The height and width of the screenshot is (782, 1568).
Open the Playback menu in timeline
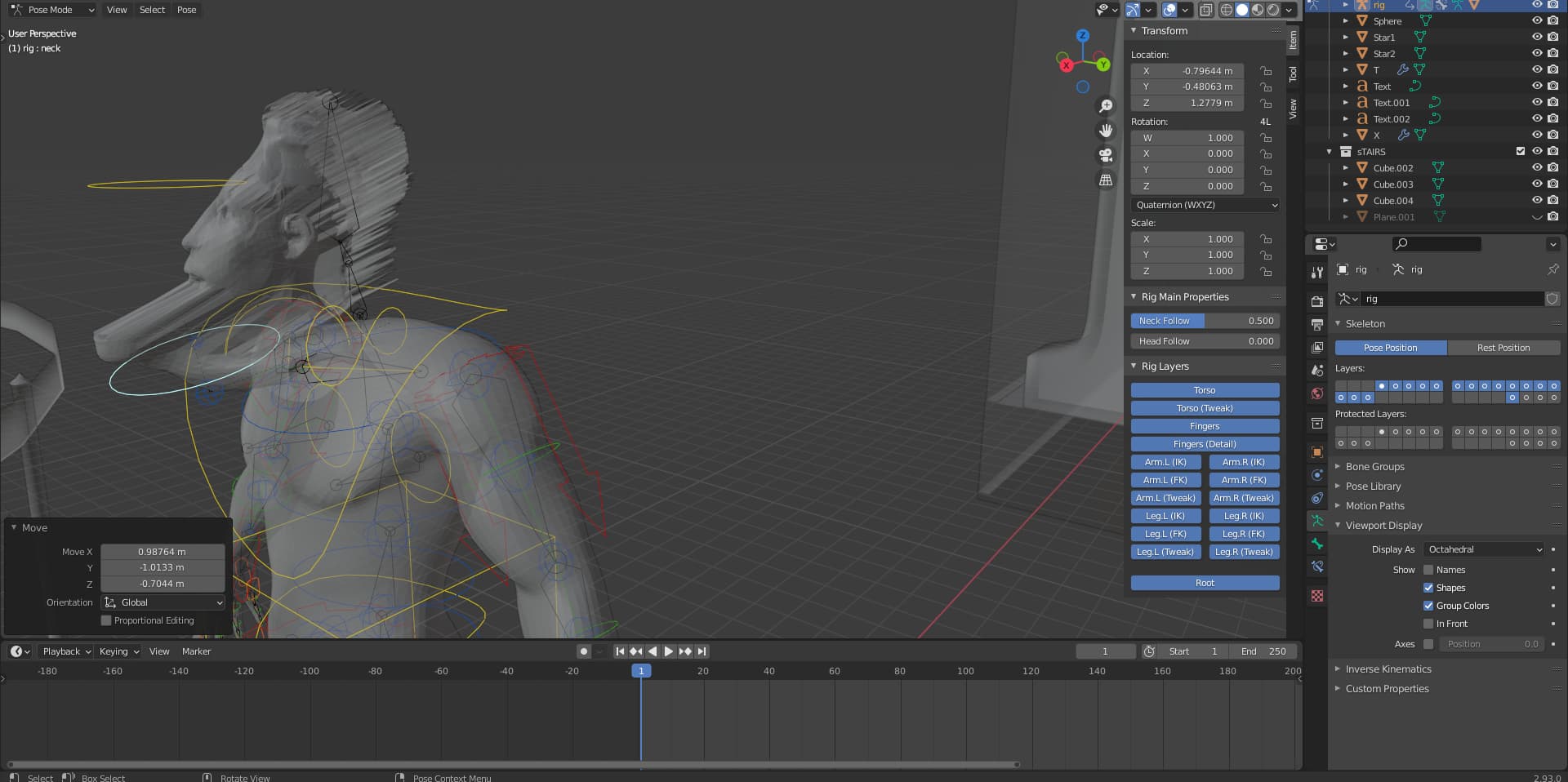tap(67, 651)
